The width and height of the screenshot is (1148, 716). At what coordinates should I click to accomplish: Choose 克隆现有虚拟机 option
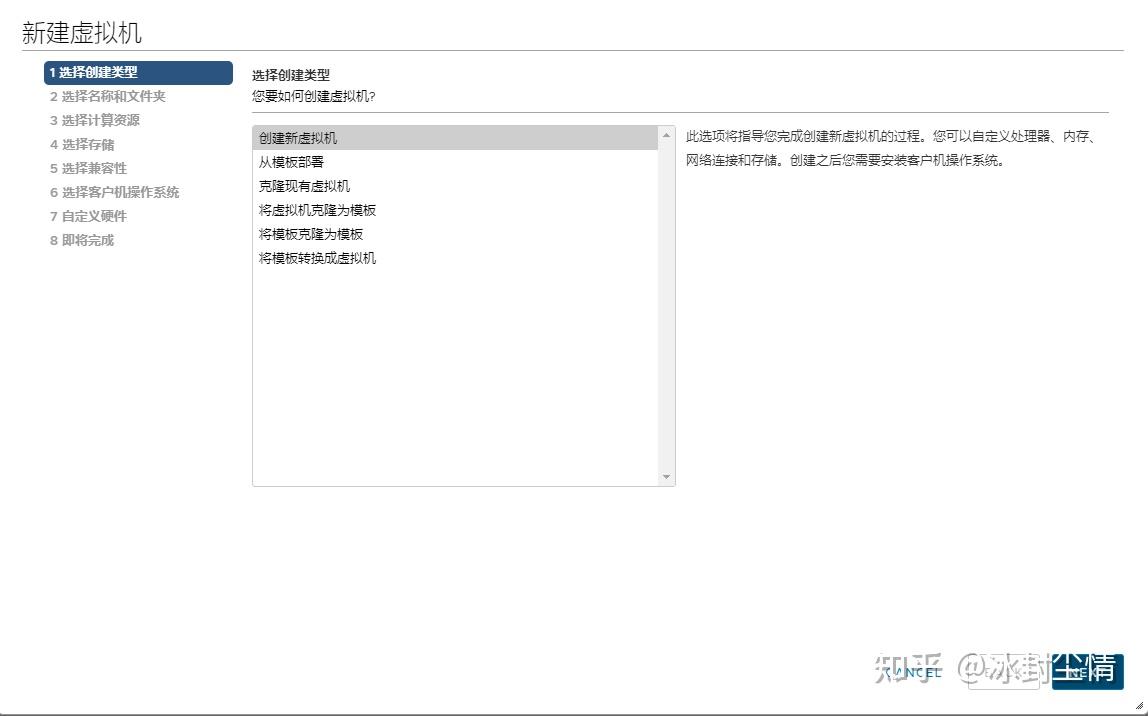[455, 186]
